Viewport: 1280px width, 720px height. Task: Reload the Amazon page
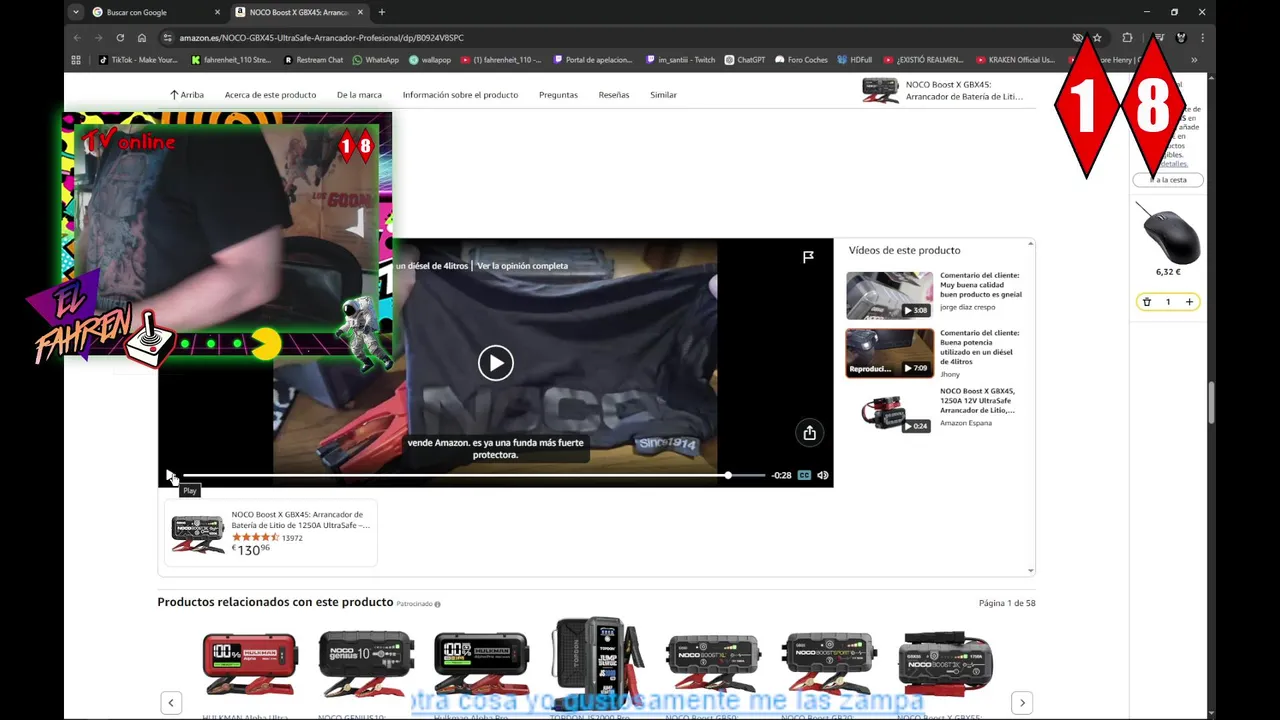click(120, 38)
